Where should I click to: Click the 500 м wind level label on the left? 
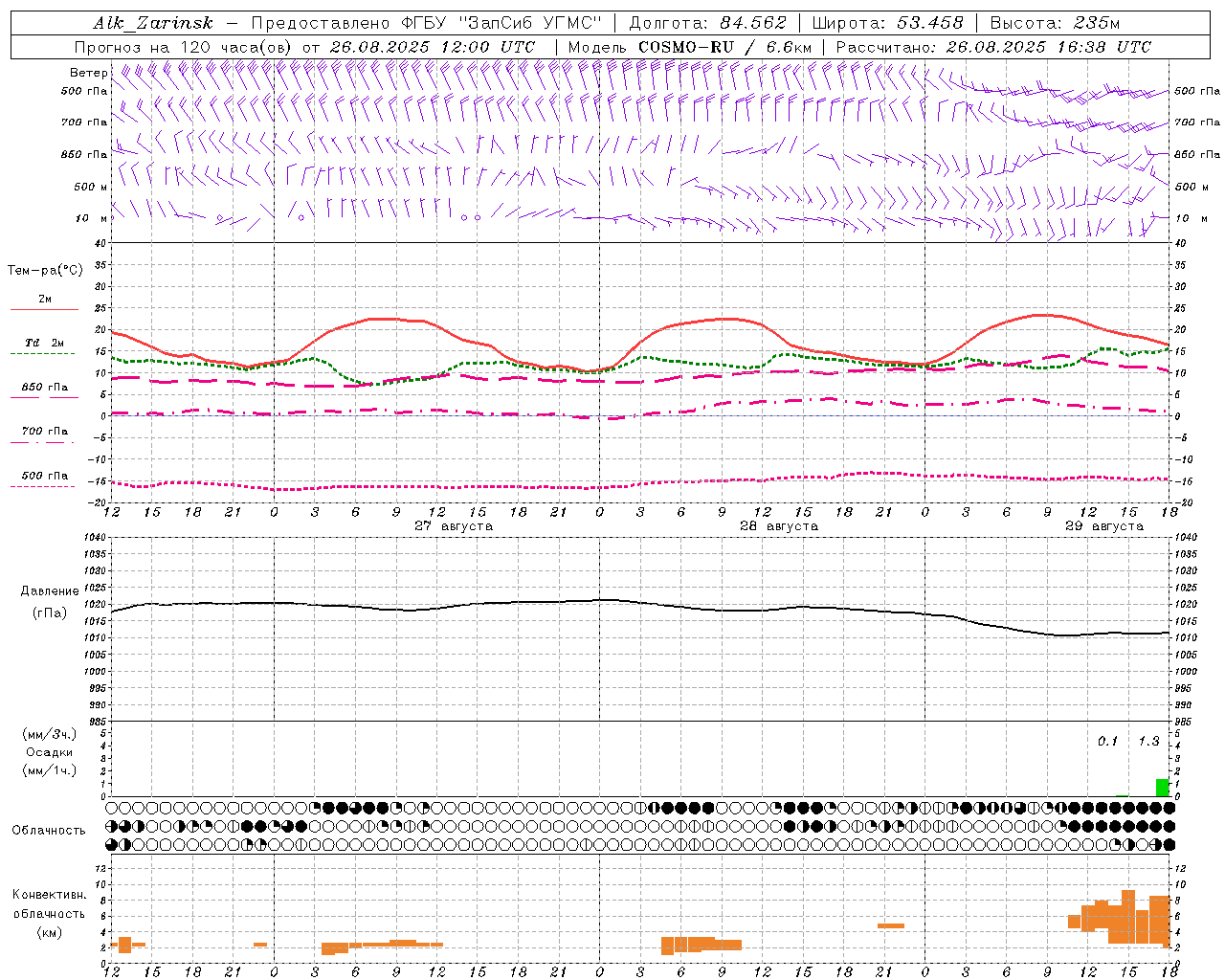coord(91,187)
